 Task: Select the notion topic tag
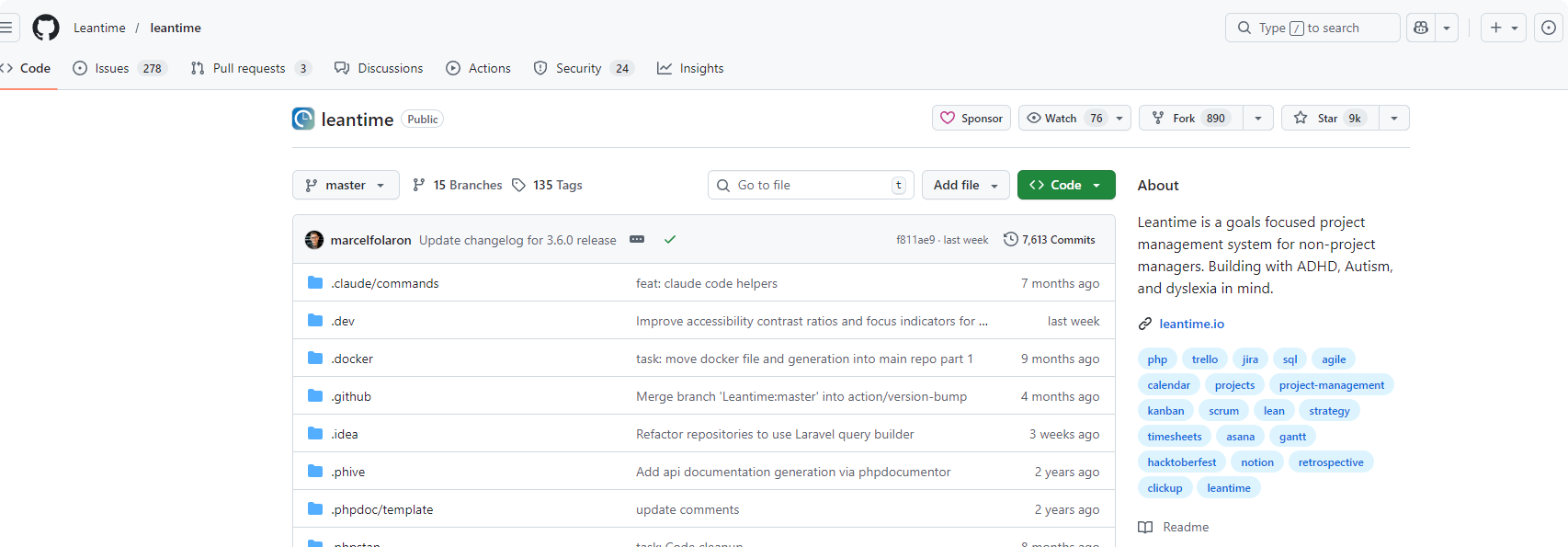click(1257, 462)
